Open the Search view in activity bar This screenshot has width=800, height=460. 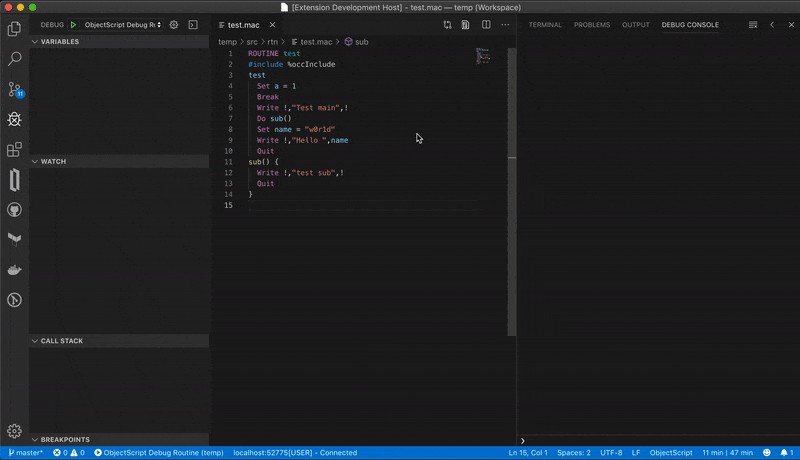(x=14, y=59)
